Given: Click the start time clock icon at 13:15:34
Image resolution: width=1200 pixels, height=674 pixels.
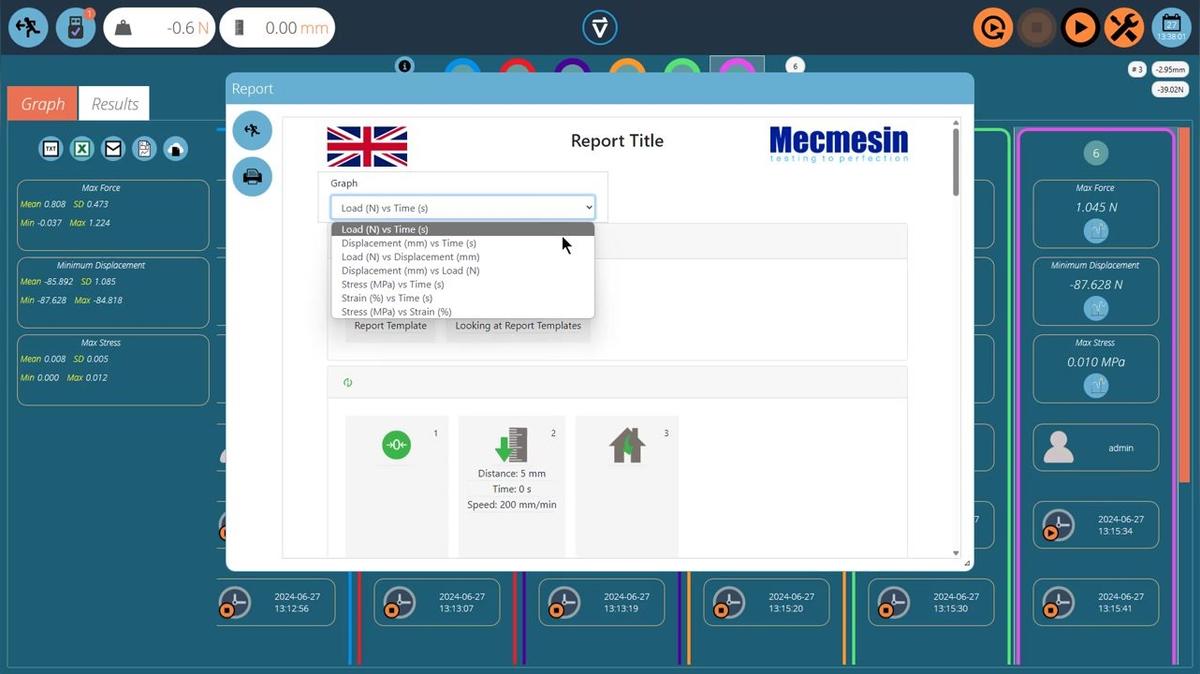Looking at the screenshot, I should [x=1057, y=525].
